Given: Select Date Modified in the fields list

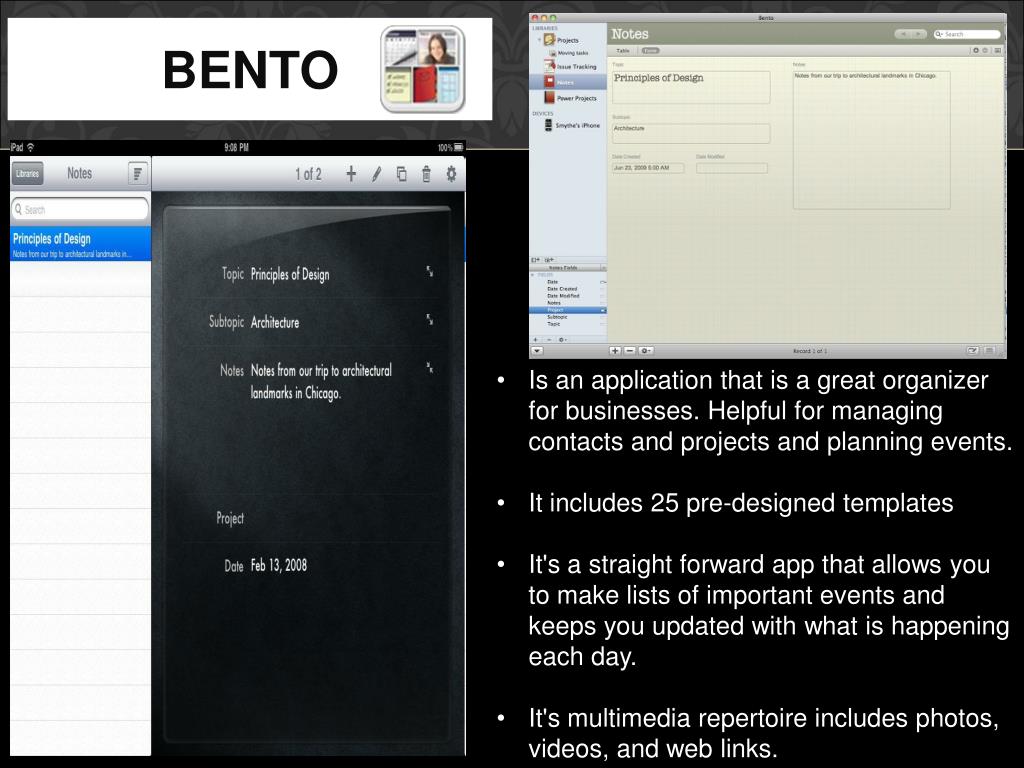Looking at the screenshot, I should (563, 296).
